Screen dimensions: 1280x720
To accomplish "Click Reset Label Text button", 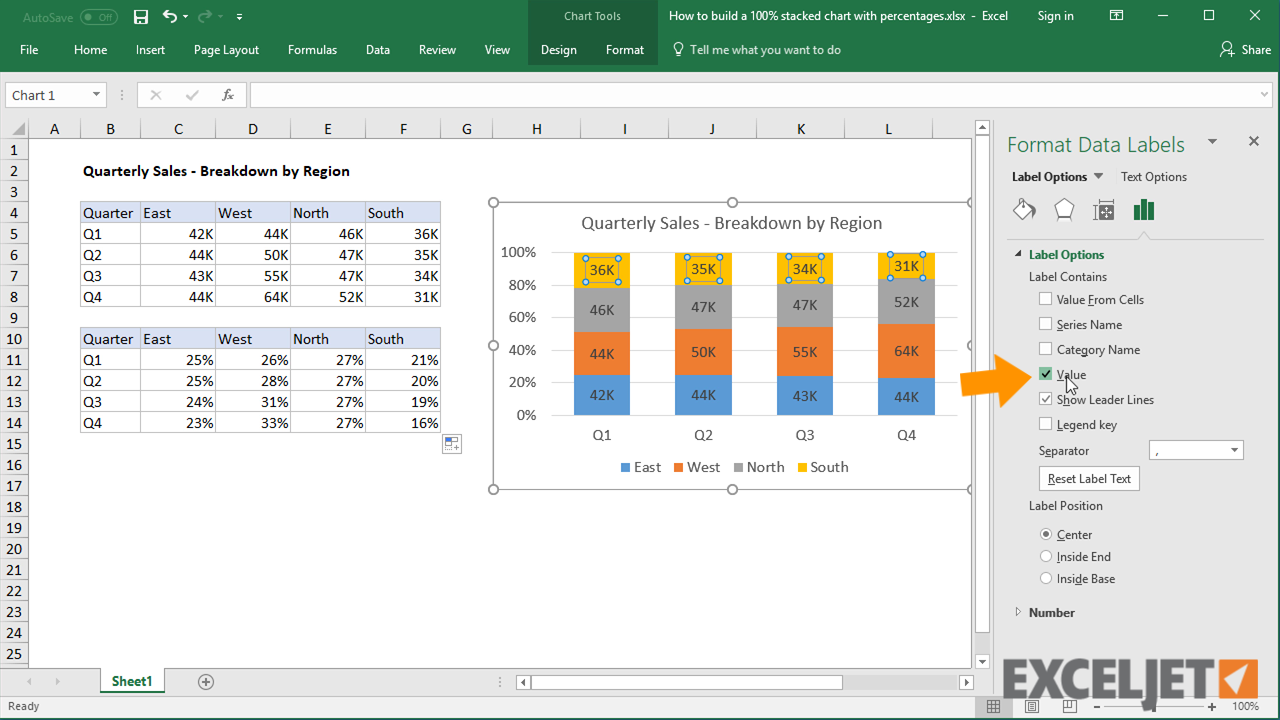I will (1089, 479).
